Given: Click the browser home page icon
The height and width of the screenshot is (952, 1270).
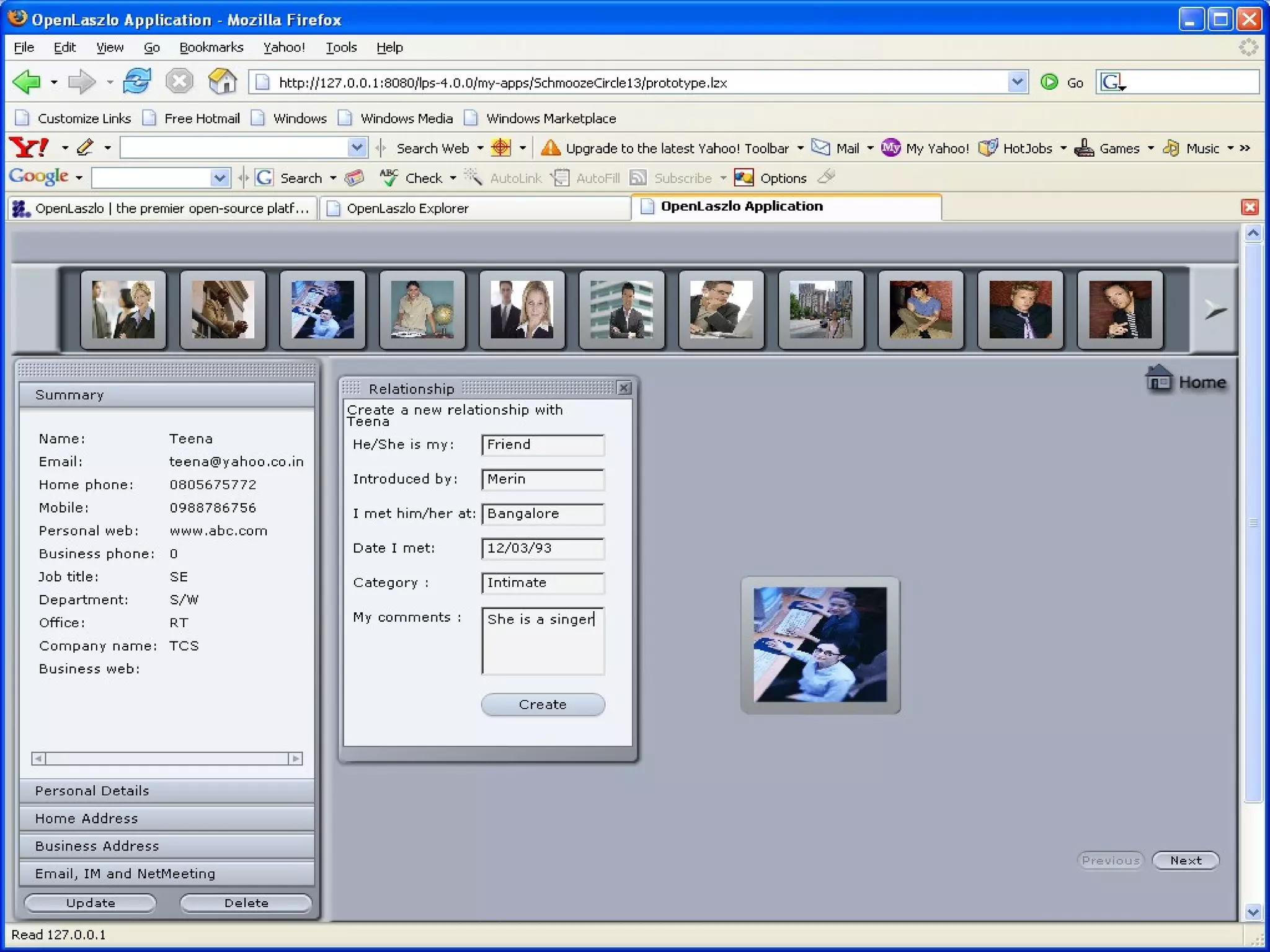Looking at the screenshot, I should [222, 82].
